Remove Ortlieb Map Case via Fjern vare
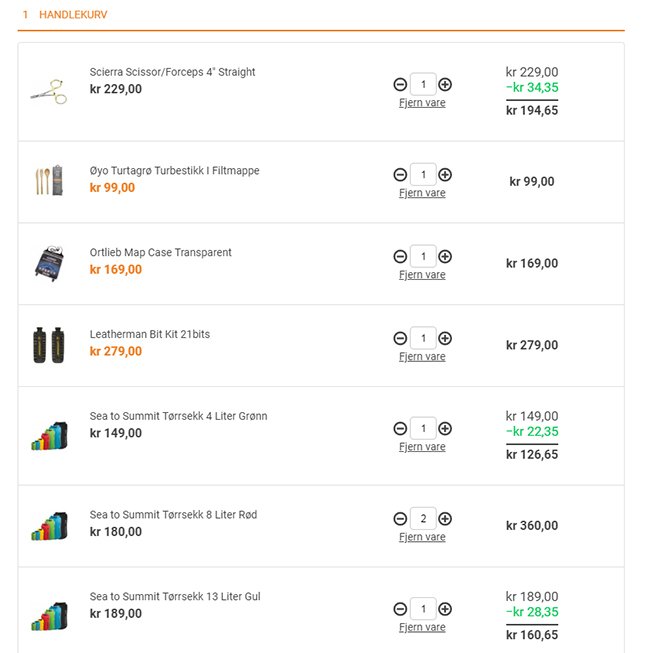 click(x=422, y=275)
